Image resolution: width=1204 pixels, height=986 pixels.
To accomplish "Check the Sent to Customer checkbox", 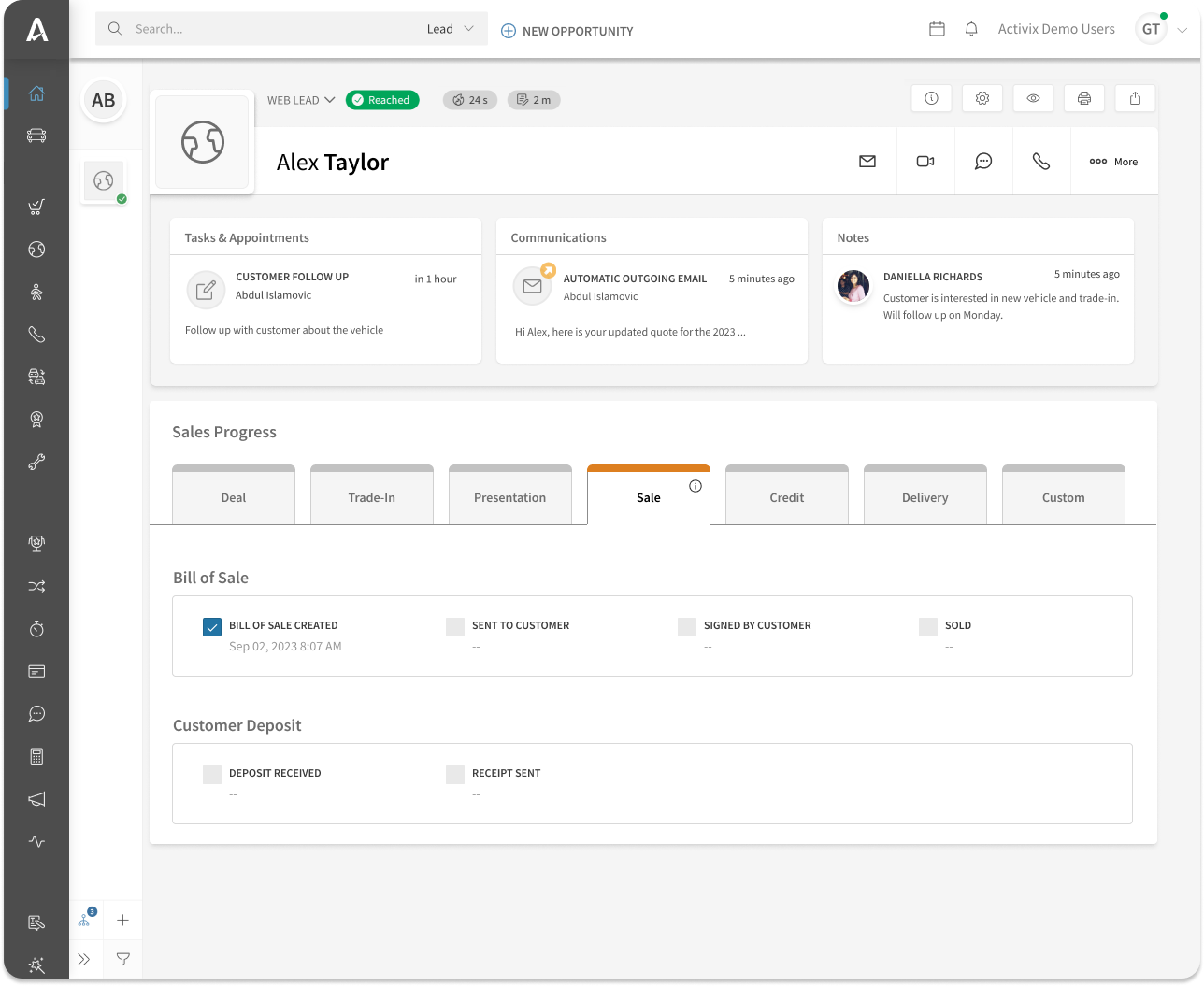I will (455, 626).
